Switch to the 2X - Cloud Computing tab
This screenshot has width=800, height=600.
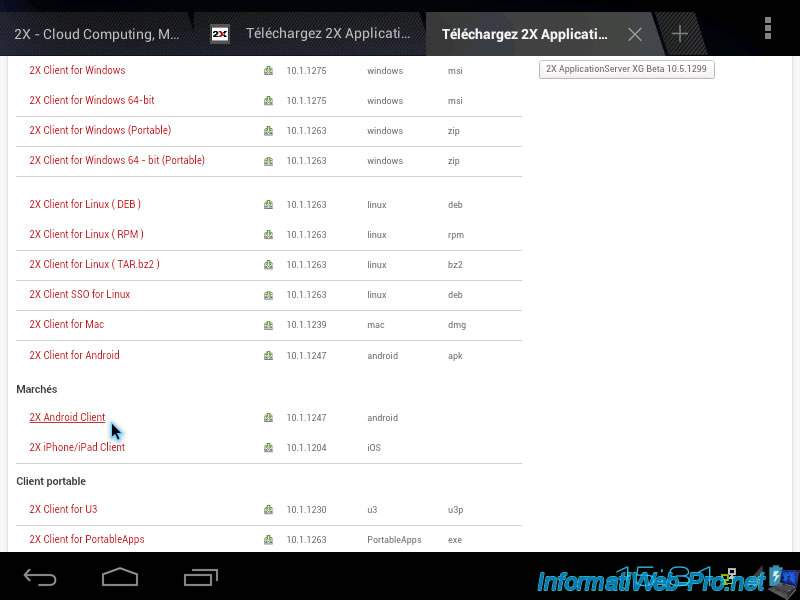click(96, 34)
